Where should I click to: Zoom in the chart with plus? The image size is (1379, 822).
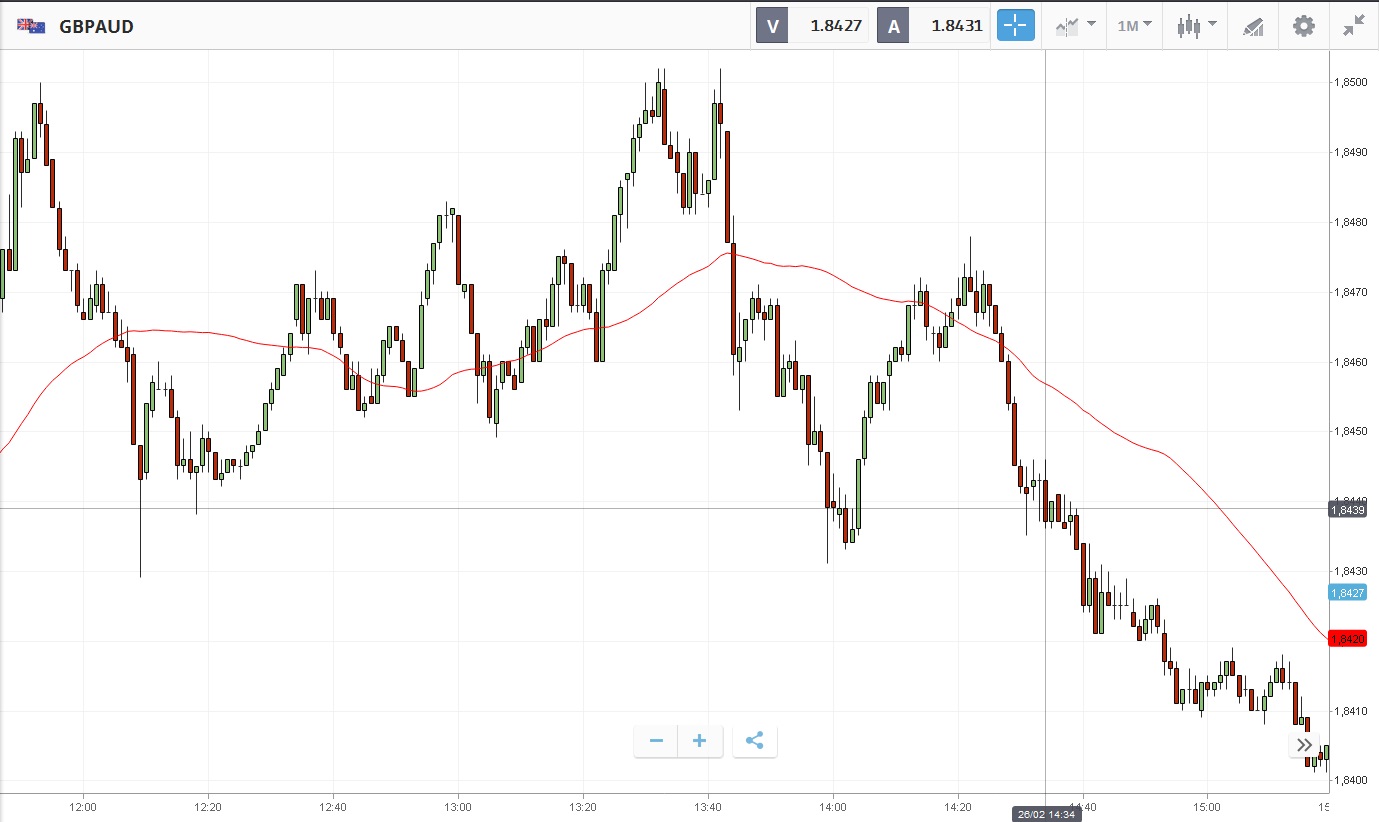700,741
